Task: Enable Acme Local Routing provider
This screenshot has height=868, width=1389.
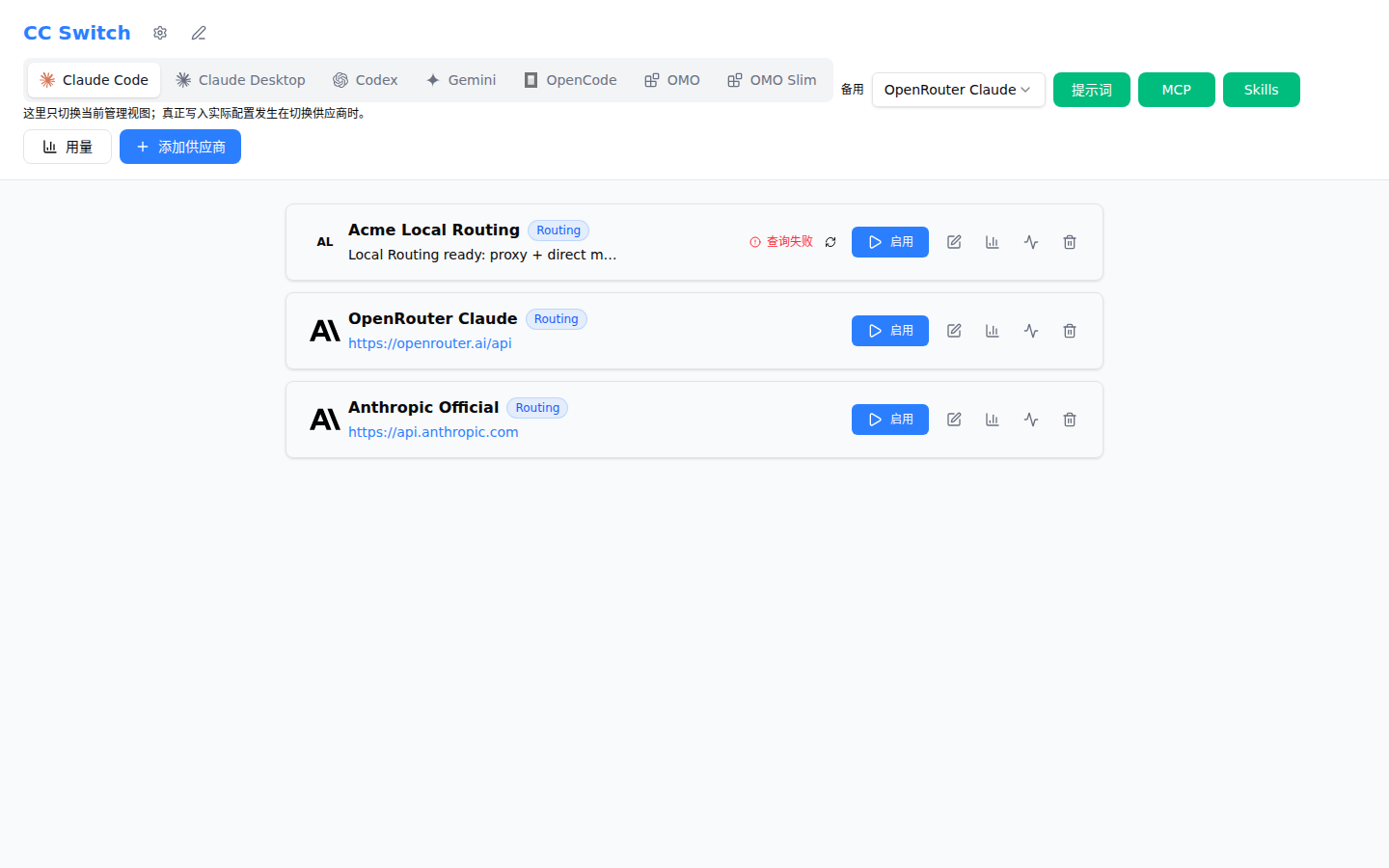Action: click(890, 242)
